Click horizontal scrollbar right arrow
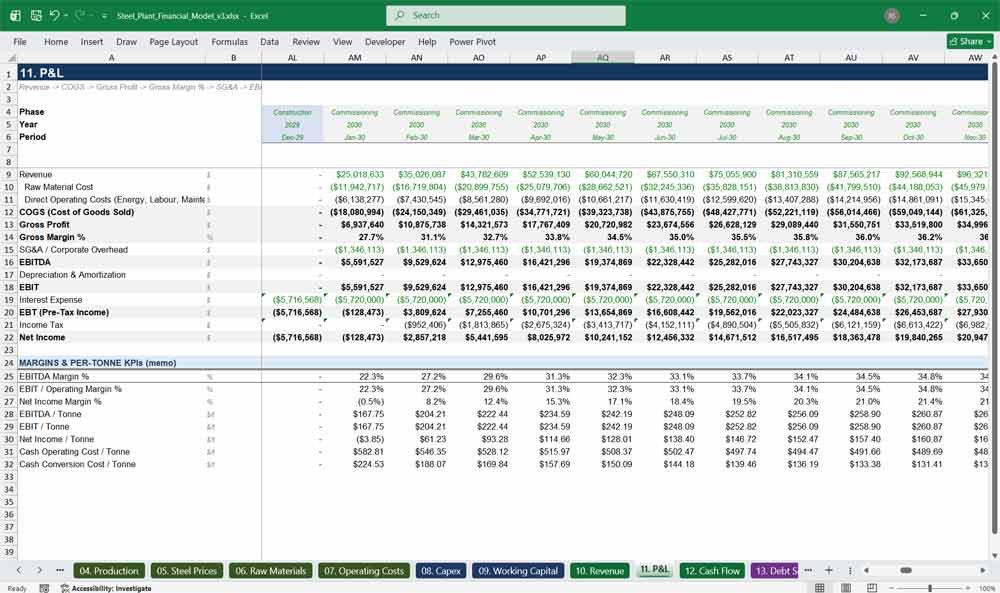 pyautogui.click(x=983, y=570)
